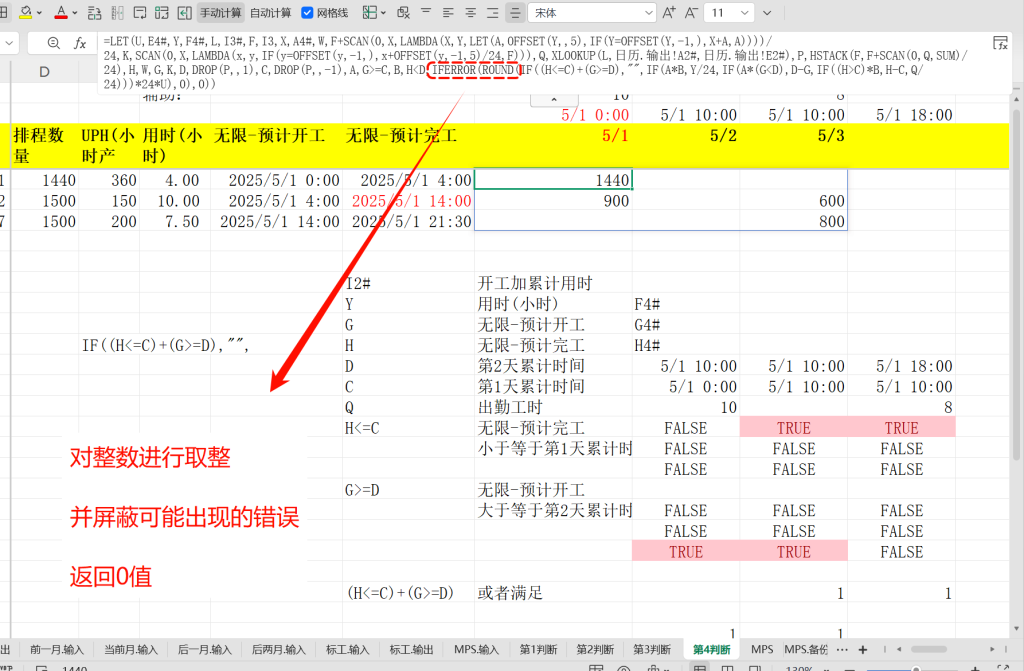Open the 前一月.输入 sheet tab
This screenshot has width=1024, height=671.
coord(57,649)
